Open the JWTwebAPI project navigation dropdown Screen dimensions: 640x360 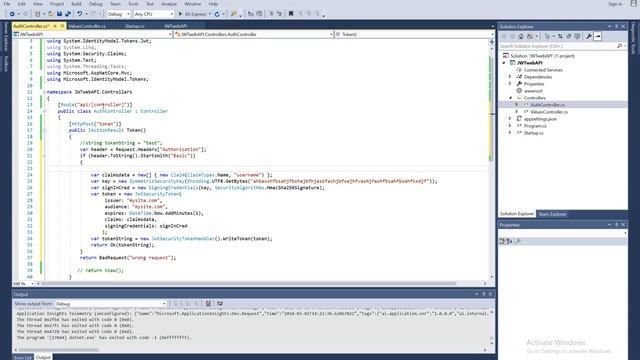[x=93, y=34]
